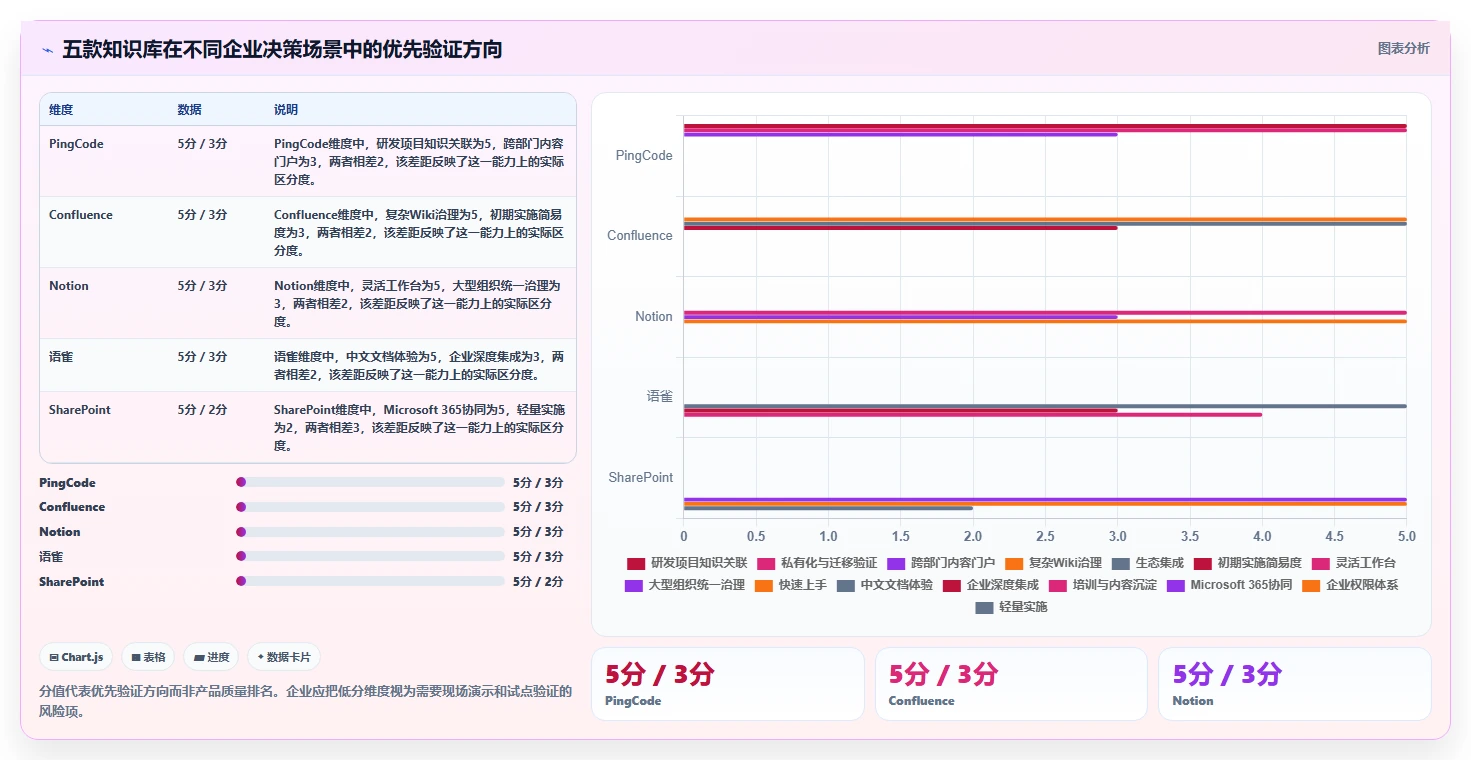Click the Confluence progress bar
The height and width of the screenshot is (760, 1471).
[x=370, y=507]
